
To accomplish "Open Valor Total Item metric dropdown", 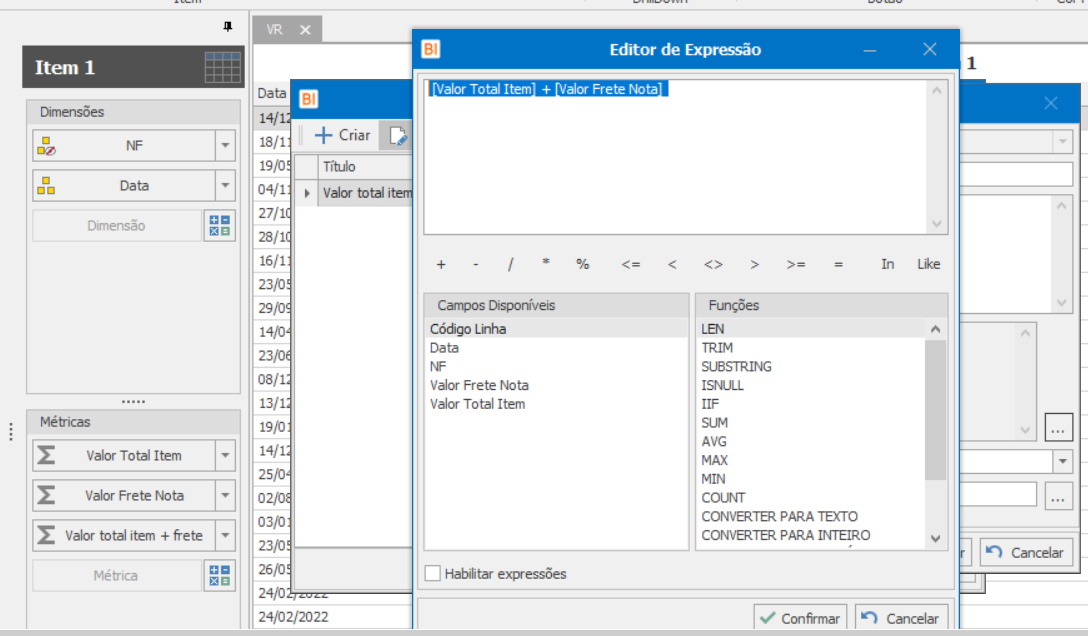I will [x=226, y=456].
